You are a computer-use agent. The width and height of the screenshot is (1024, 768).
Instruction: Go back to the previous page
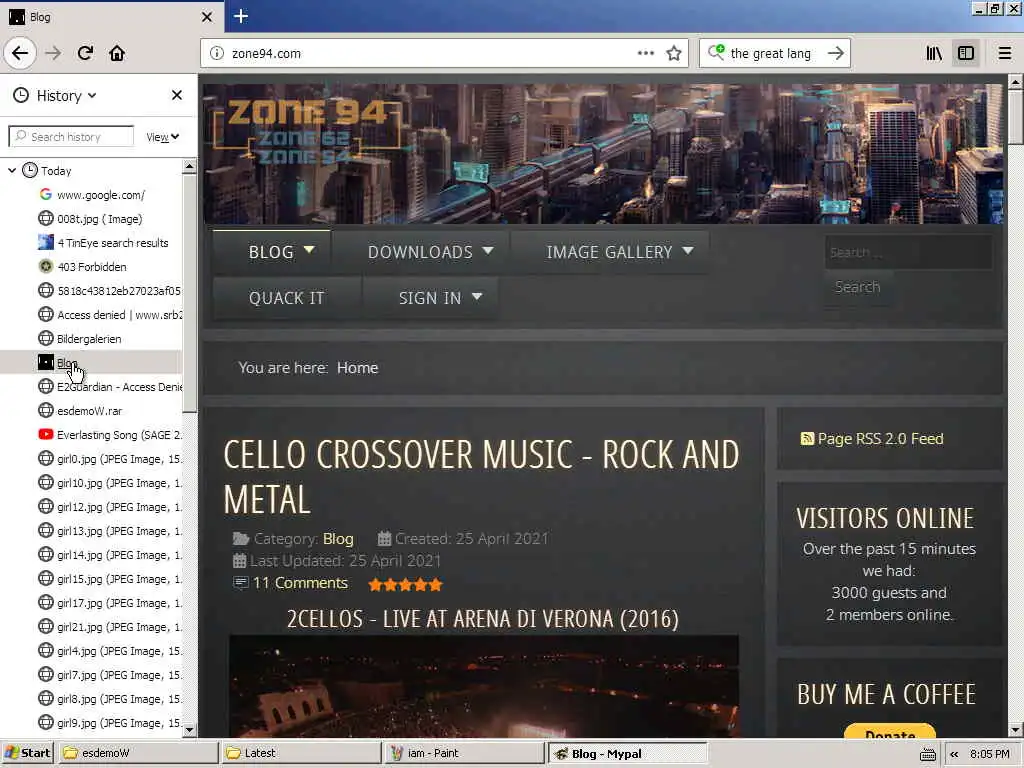pos(20,53)
